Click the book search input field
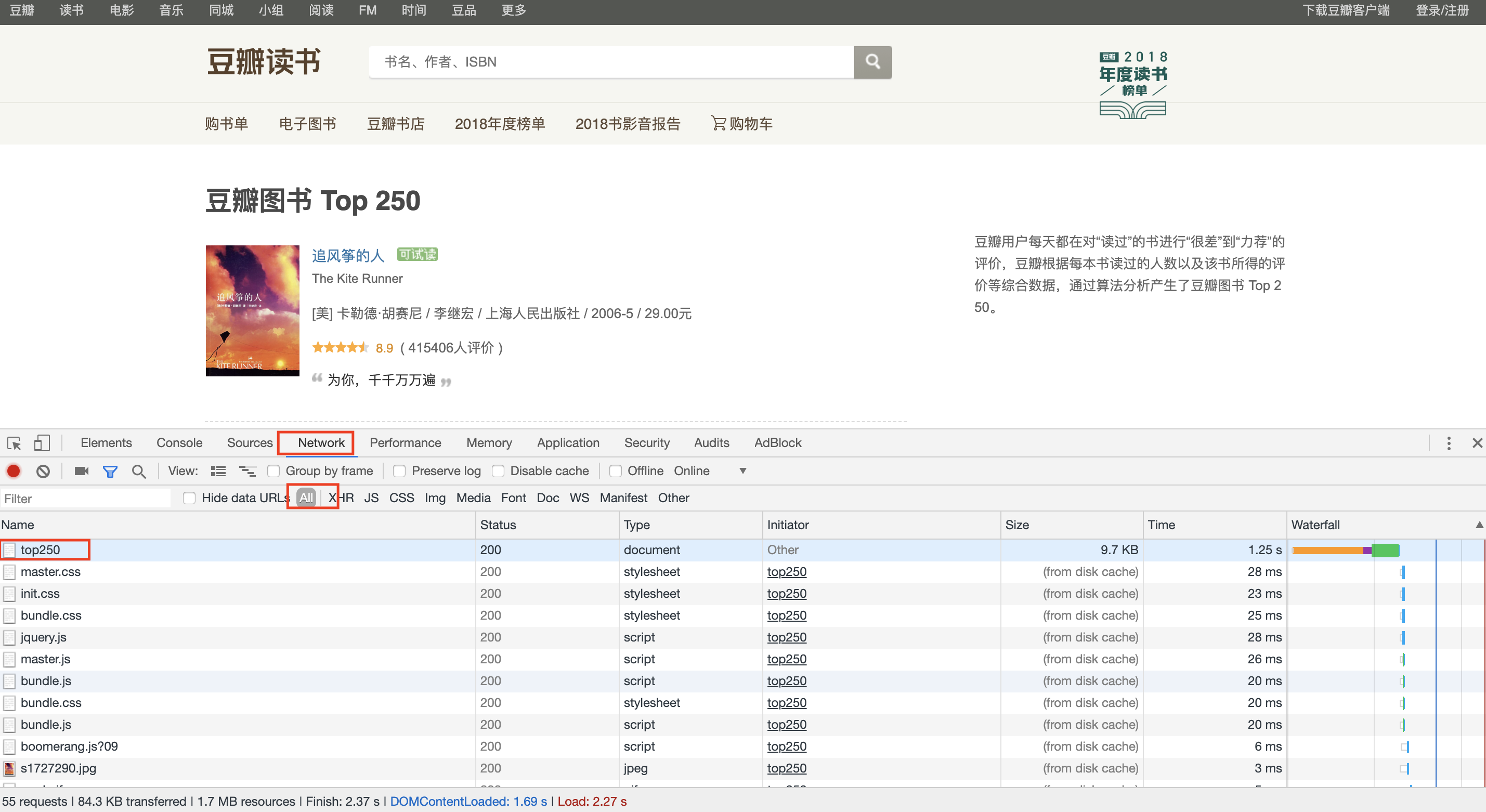This screenshot has width=1486, height=812. 611,62
